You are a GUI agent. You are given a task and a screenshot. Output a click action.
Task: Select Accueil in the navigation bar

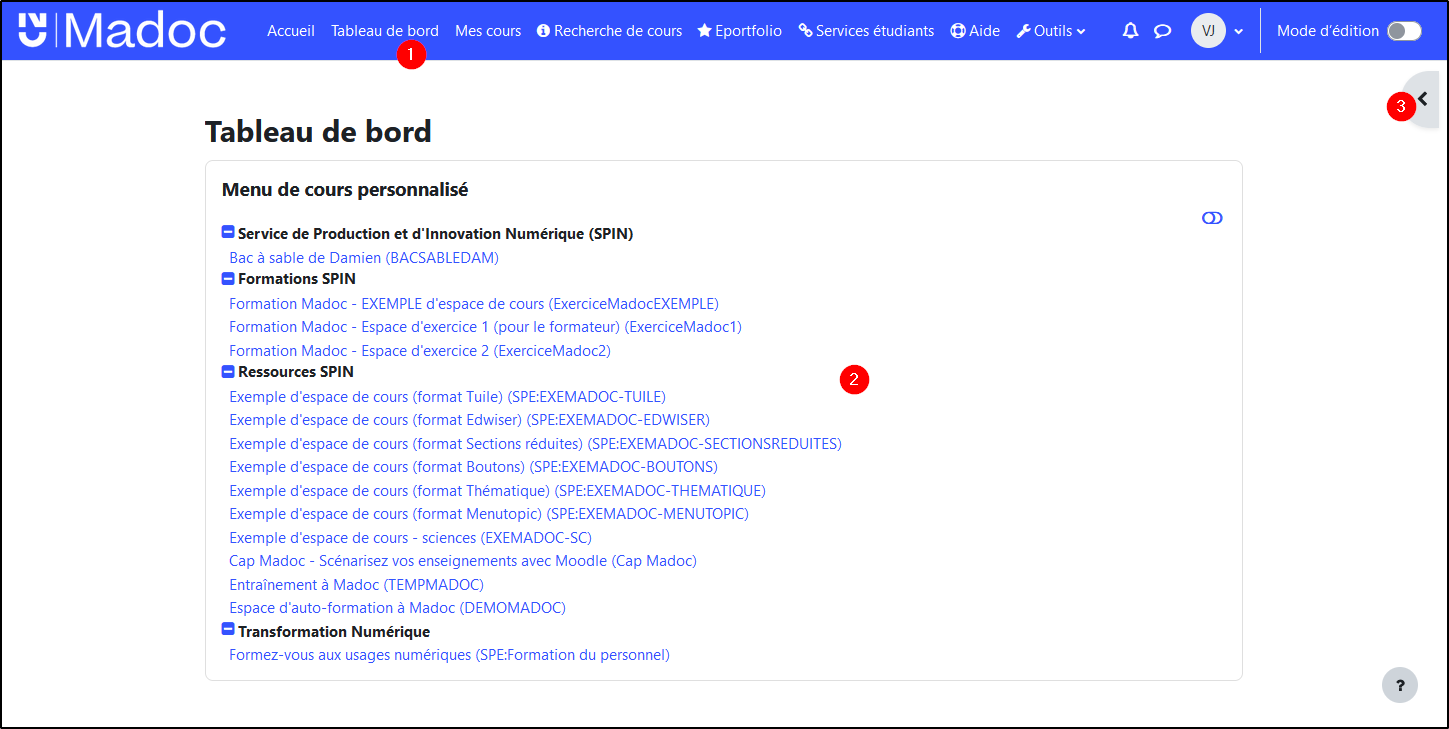pos(291,31)
